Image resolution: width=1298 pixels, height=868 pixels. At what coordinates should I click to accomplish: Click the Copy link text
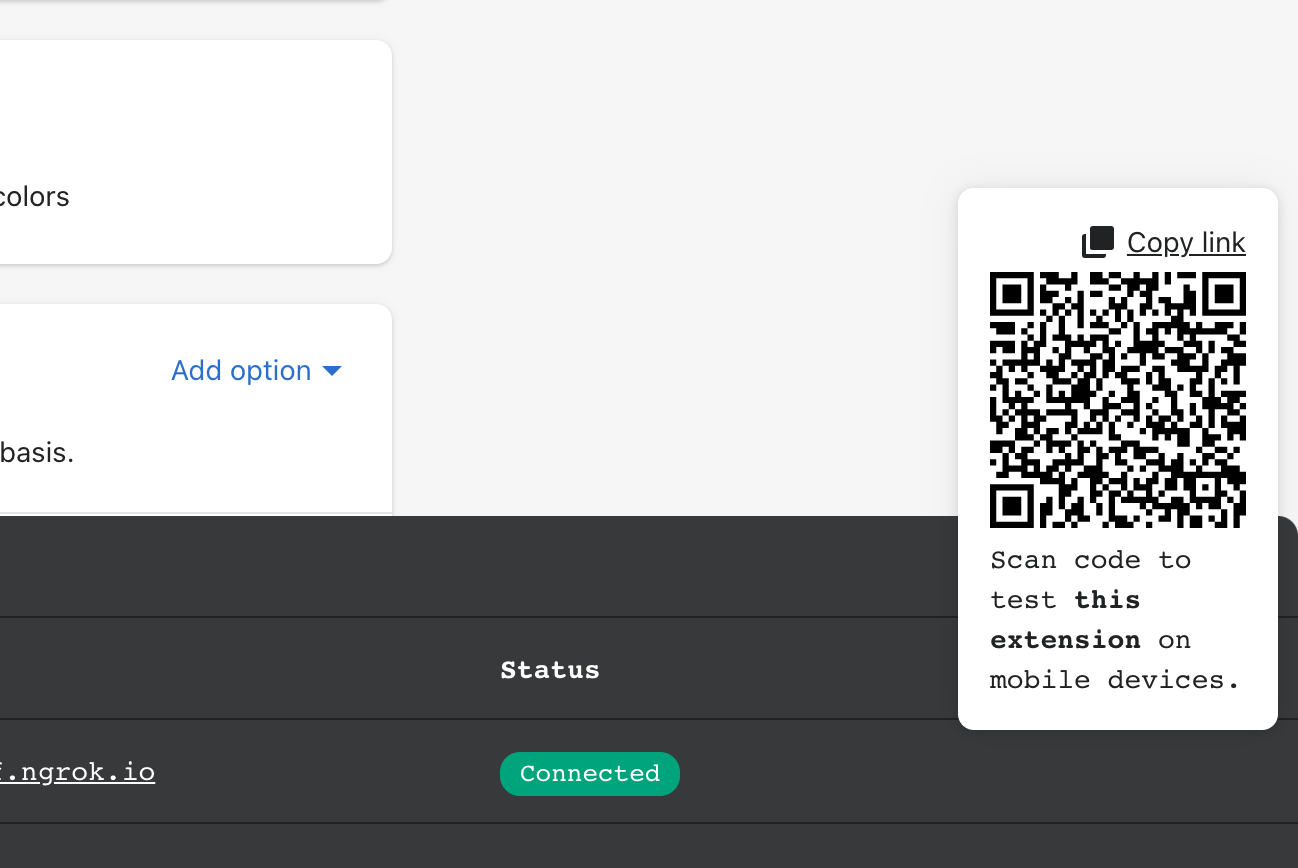click(1186, 243)
